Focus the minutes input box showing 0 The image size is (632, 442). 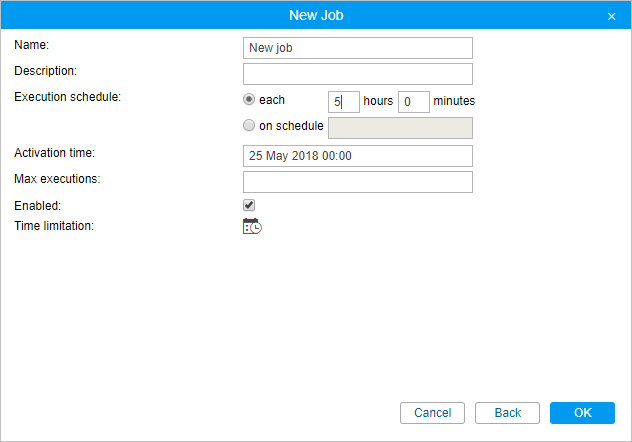pyautogui.click(x=414, y=102)
